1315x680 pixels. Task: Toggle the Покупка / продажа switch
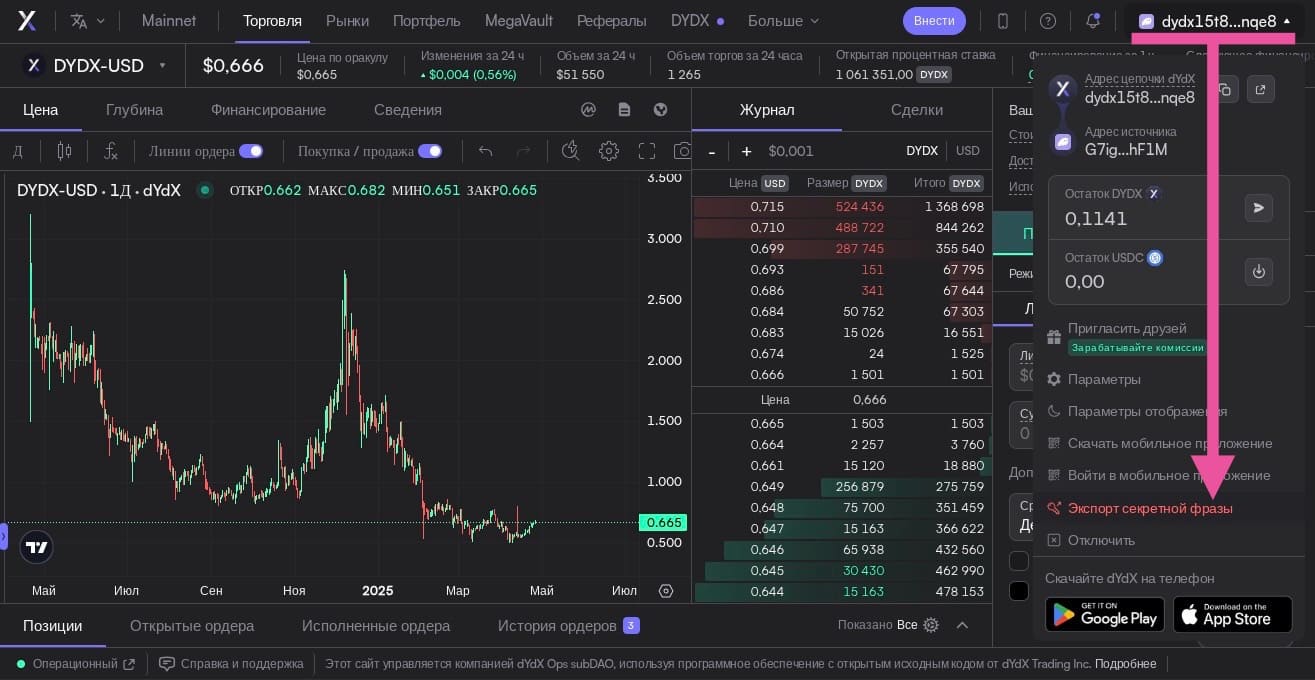click(x=430, y=151)
